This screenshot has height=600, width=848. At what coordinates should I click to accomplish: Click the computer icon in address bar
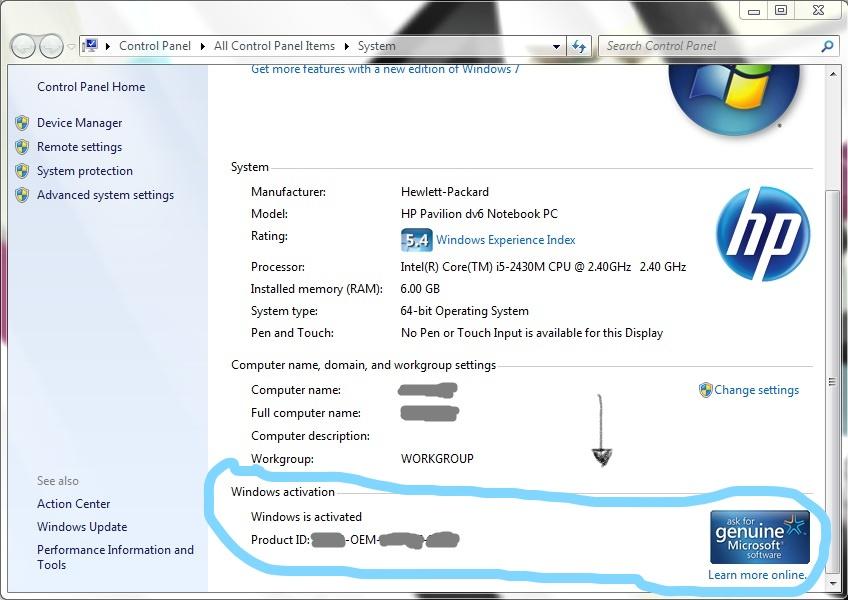pyautogui.click(x=91, y=46)
